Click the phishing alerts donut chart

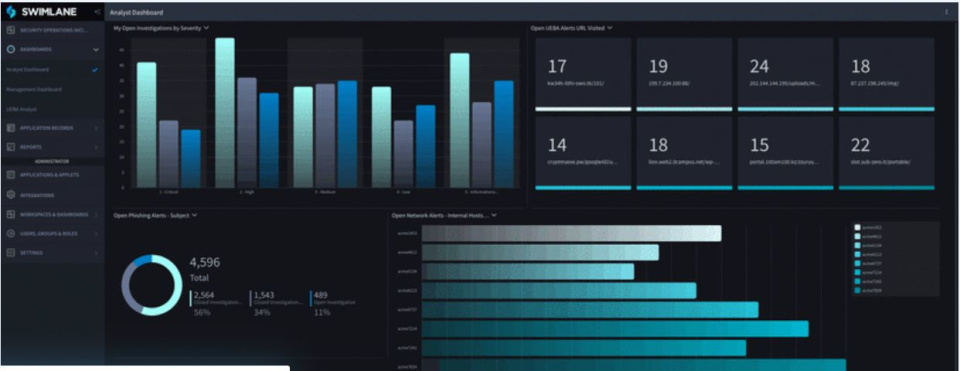click(x=151, y=285)
